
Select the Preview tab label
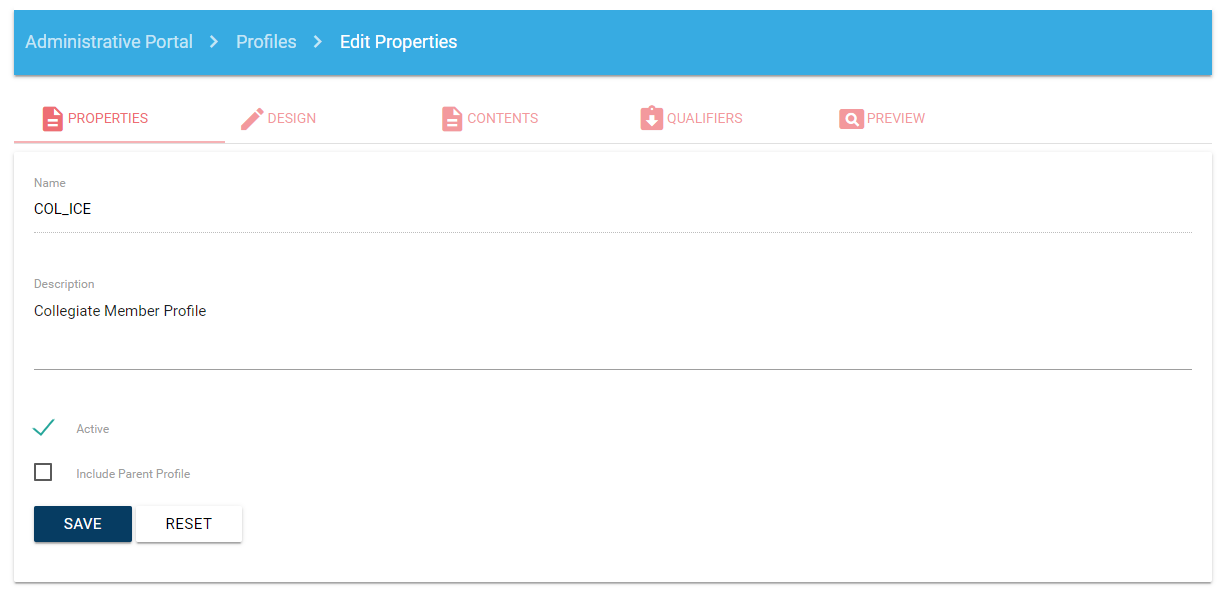895,119
